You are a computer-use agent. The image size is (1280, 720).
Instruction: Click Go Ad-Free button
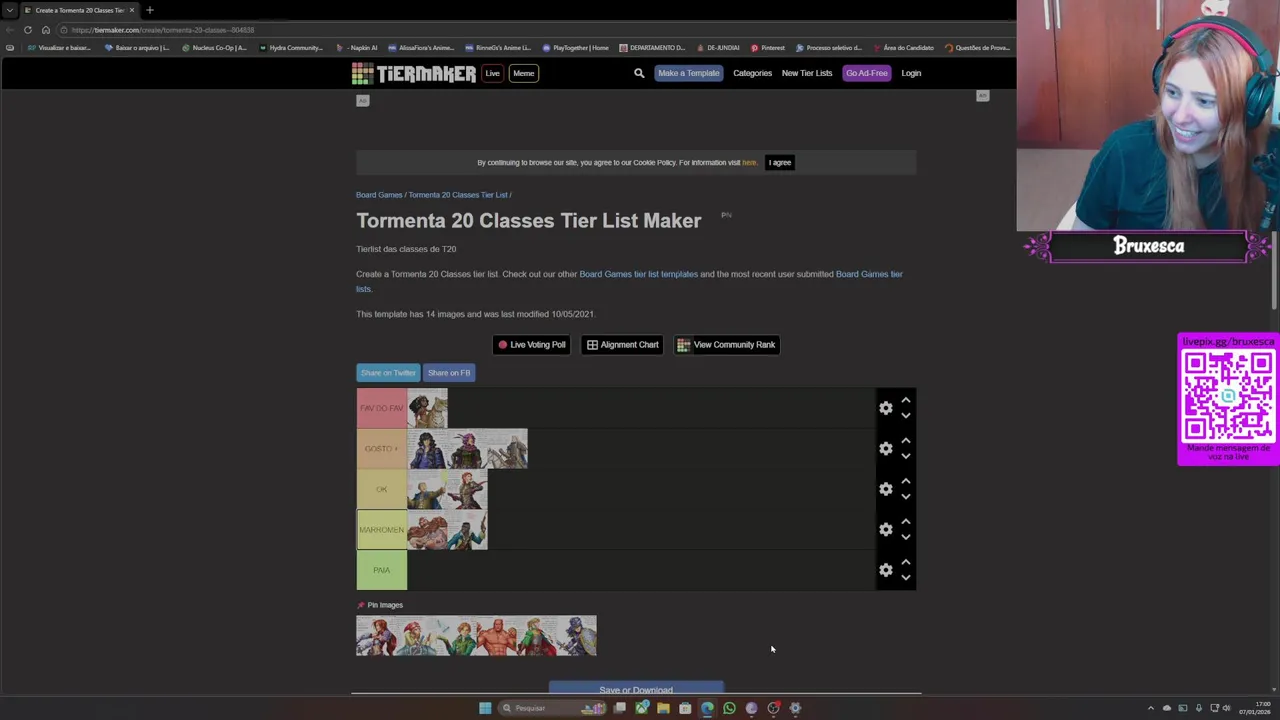pyautogui.click(x=866, y=73)
